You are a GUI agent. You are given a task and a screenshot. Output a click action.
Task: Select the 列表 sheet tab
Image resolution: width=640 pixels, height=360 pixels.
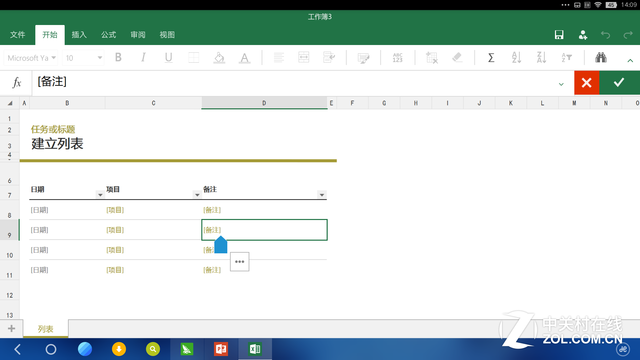46,329
